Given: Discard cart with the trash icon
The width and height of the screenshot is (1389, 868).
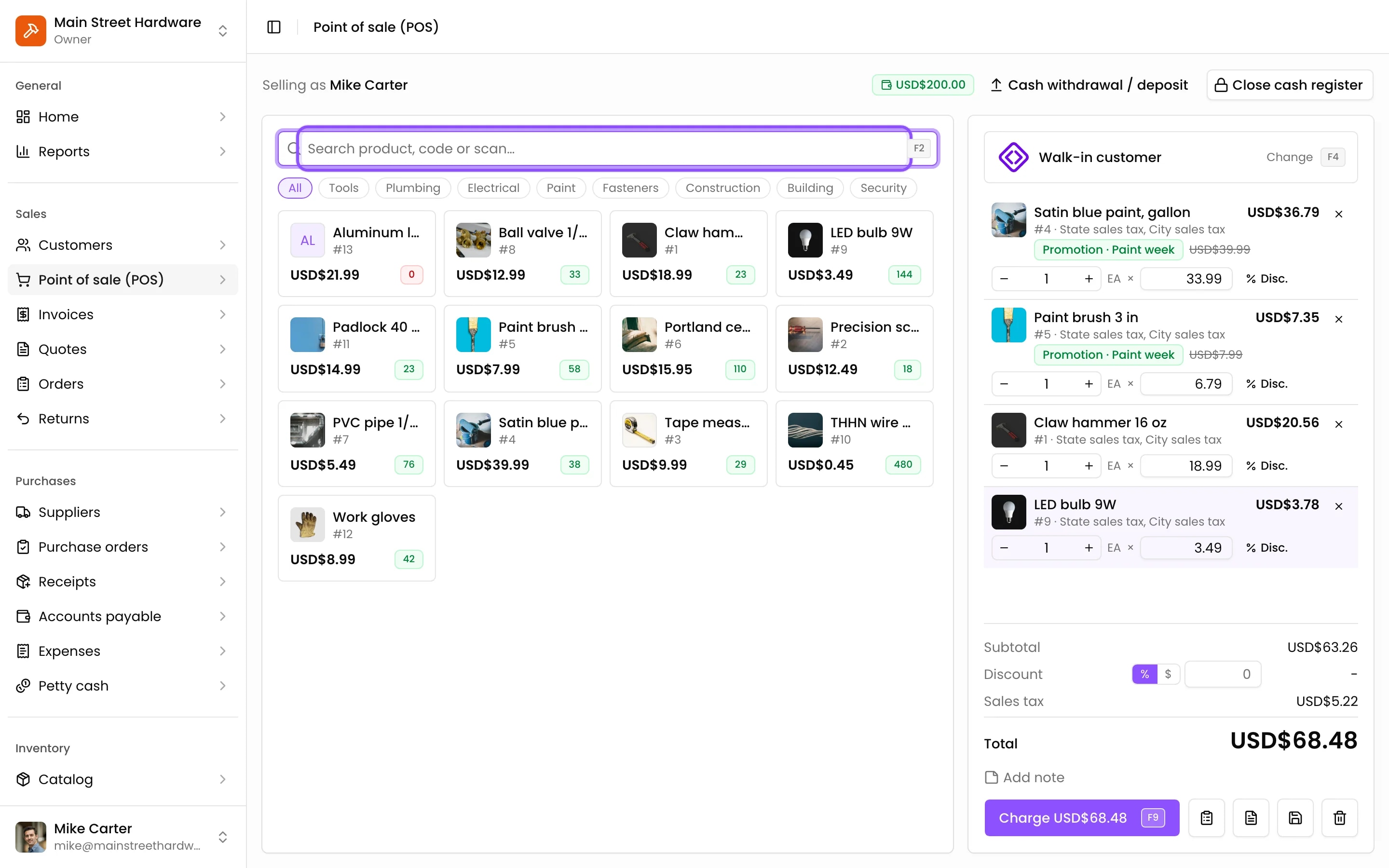Looking at the screenshot, I should pyautogui.click(x=1339, y=817).
